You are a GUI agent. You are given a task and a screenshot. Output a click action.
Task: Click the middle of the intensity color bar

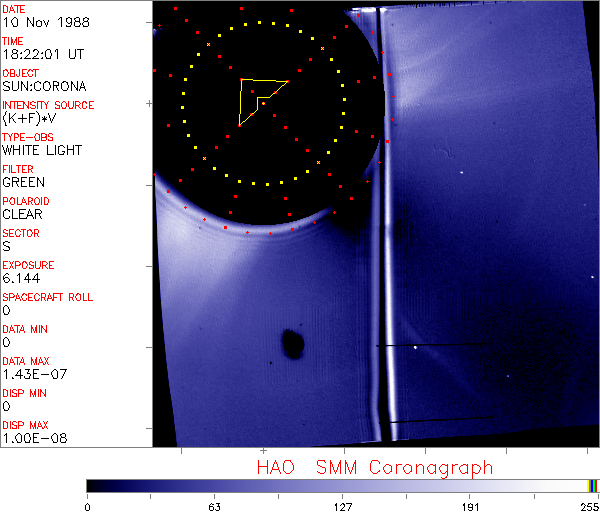[x=340, y=485]
